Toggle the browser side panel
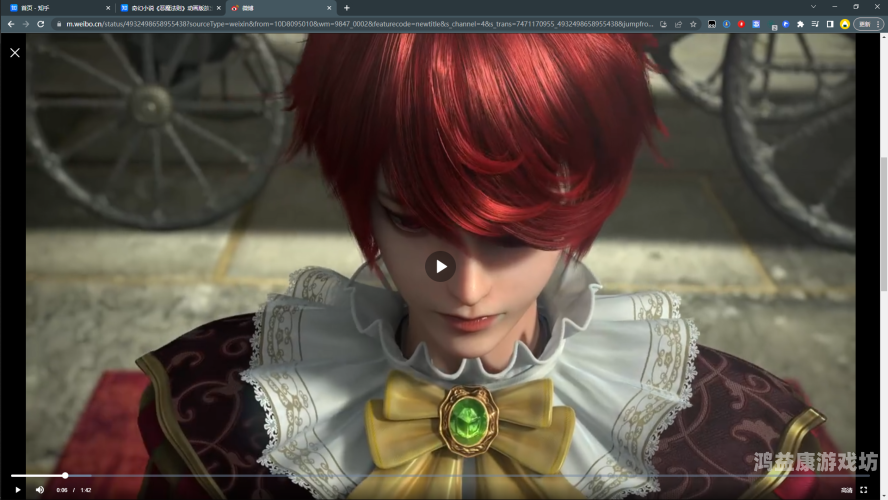The width and height of the screenshot is (888, 500). 829,24
